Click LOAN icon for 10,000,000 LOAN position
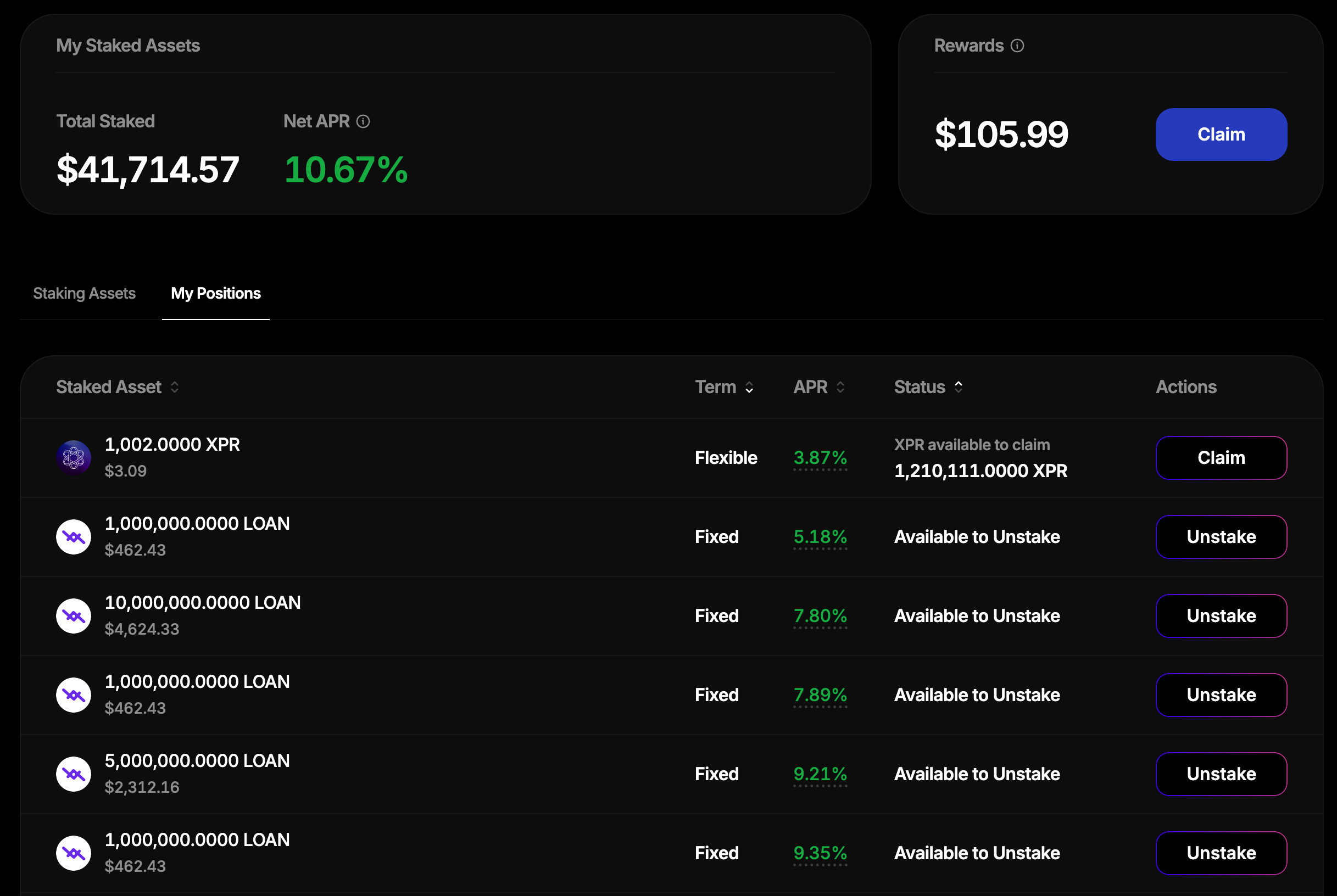The image size is (1337, 896). tap(74, 616)
